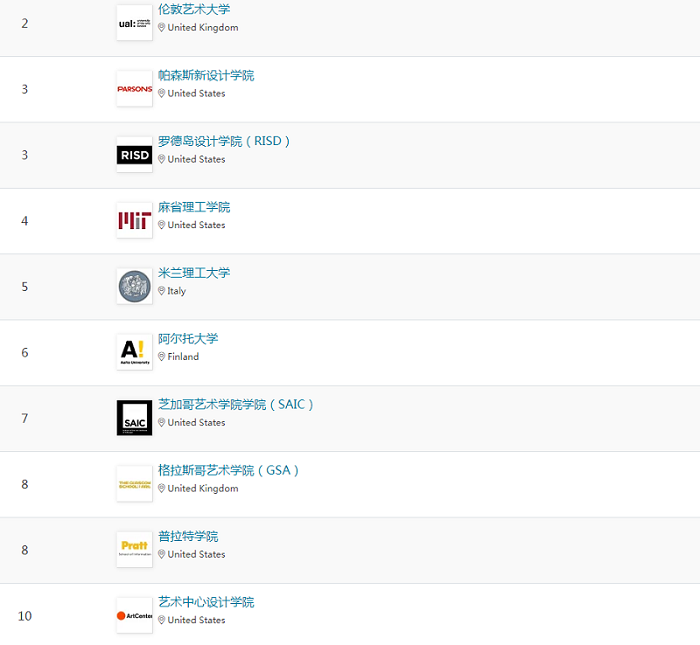Open the 伦敦艺术大学 link

[194, 10]
